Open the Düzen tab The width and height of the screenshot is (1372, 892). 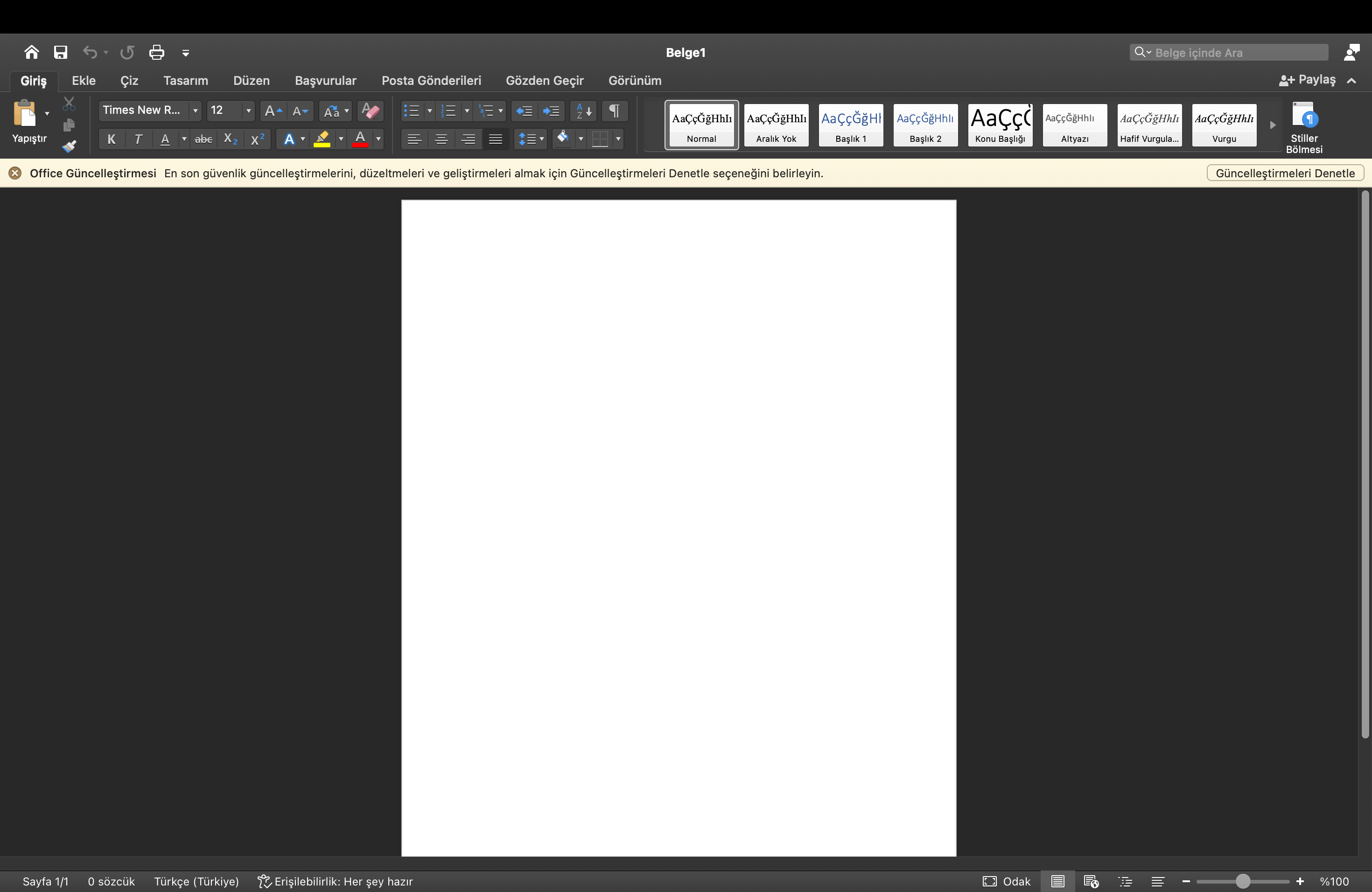click(252, 81)
